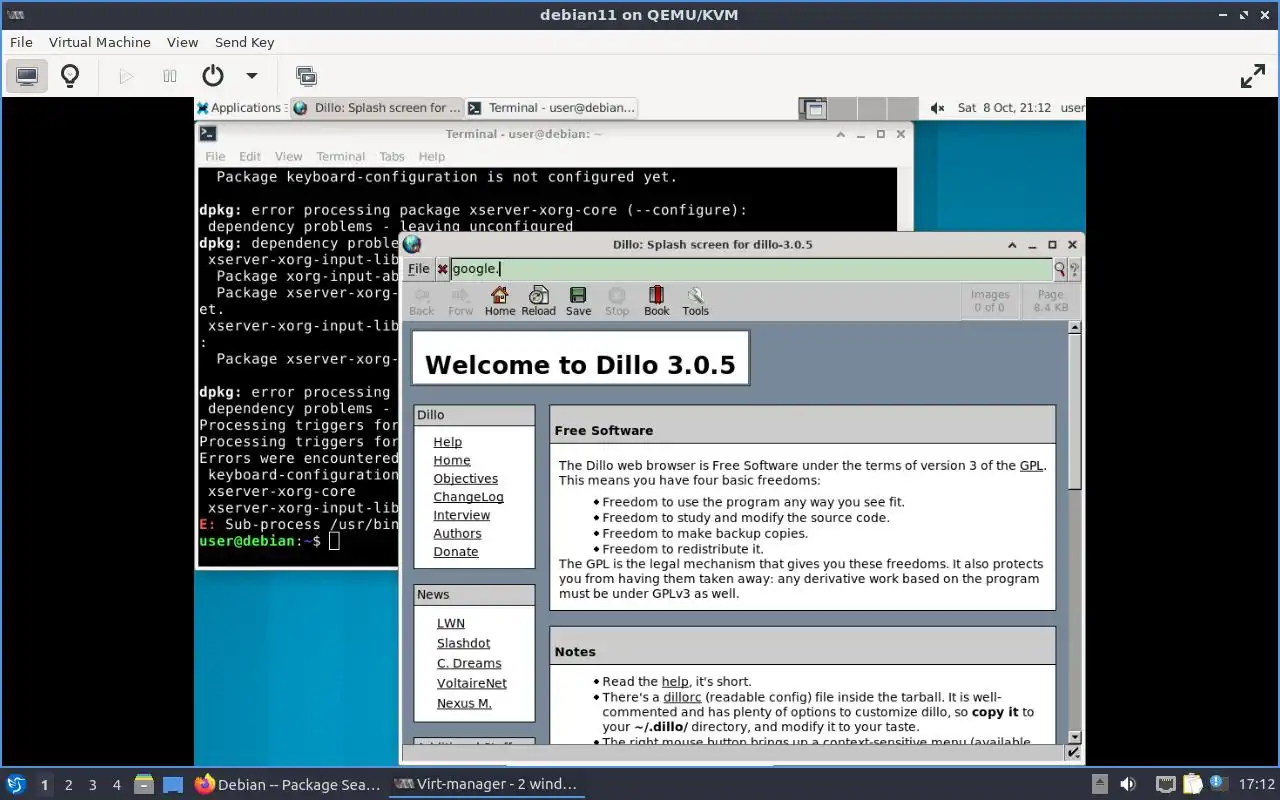Open the Authors link
The image size is (1280, 800).
click(x=457, y=533)
